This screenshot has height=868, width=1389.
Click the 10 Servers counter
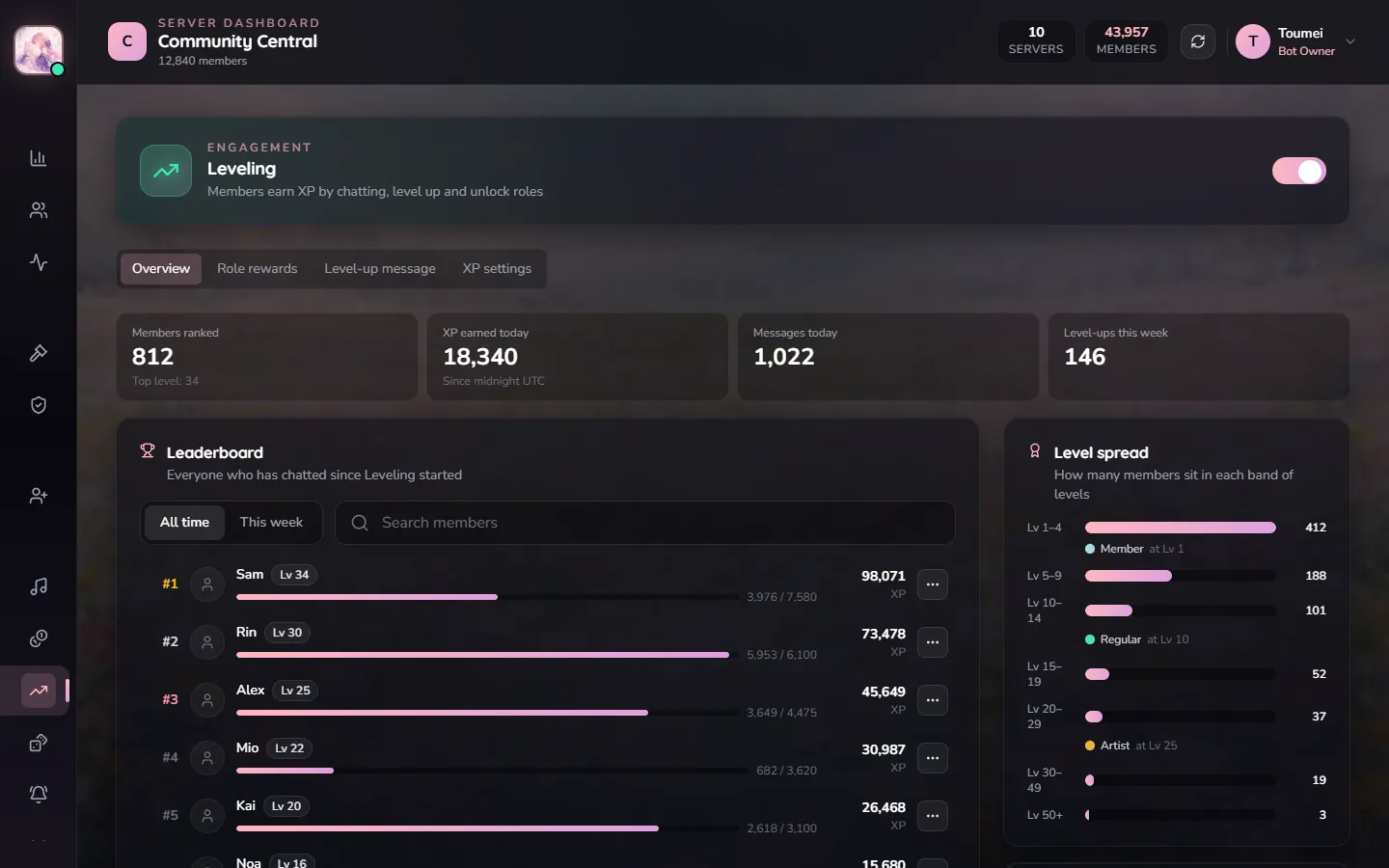click(x=1036, y=41)
